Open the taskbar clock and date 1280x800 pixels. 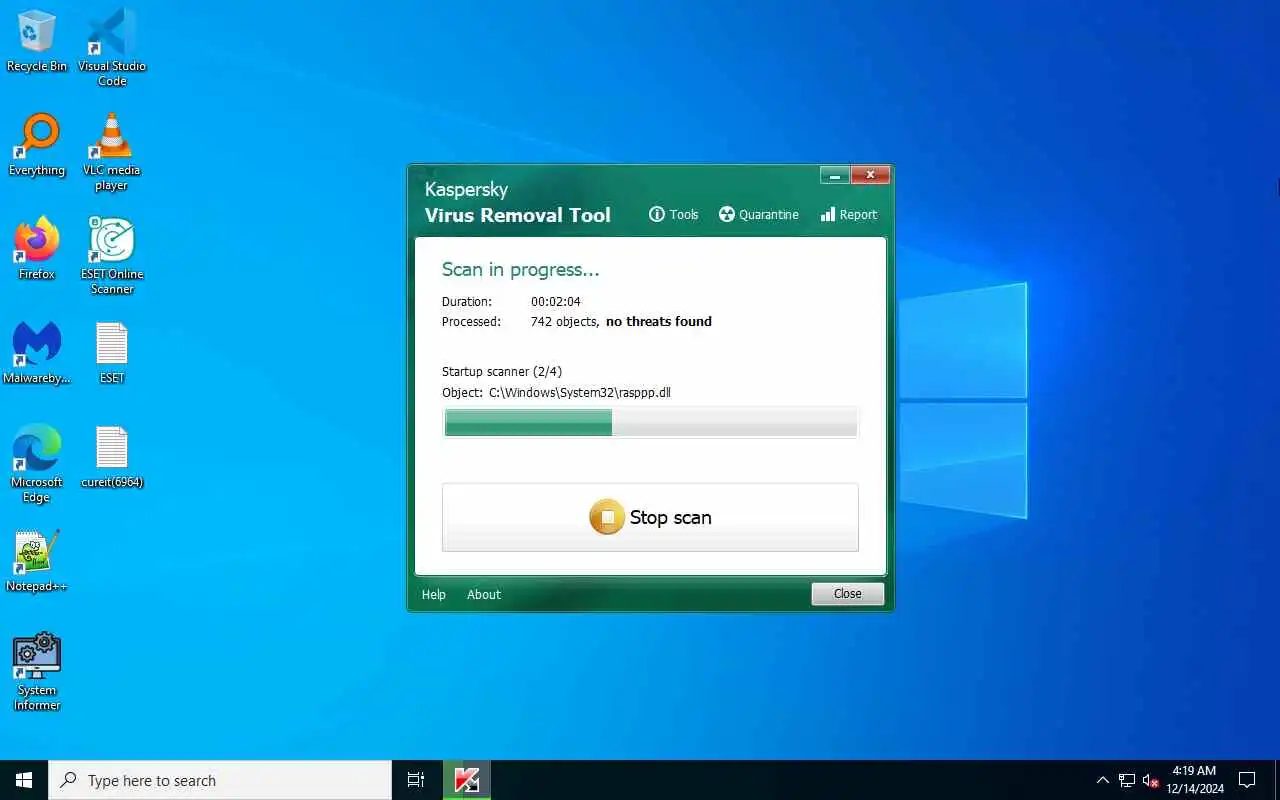1194,780
